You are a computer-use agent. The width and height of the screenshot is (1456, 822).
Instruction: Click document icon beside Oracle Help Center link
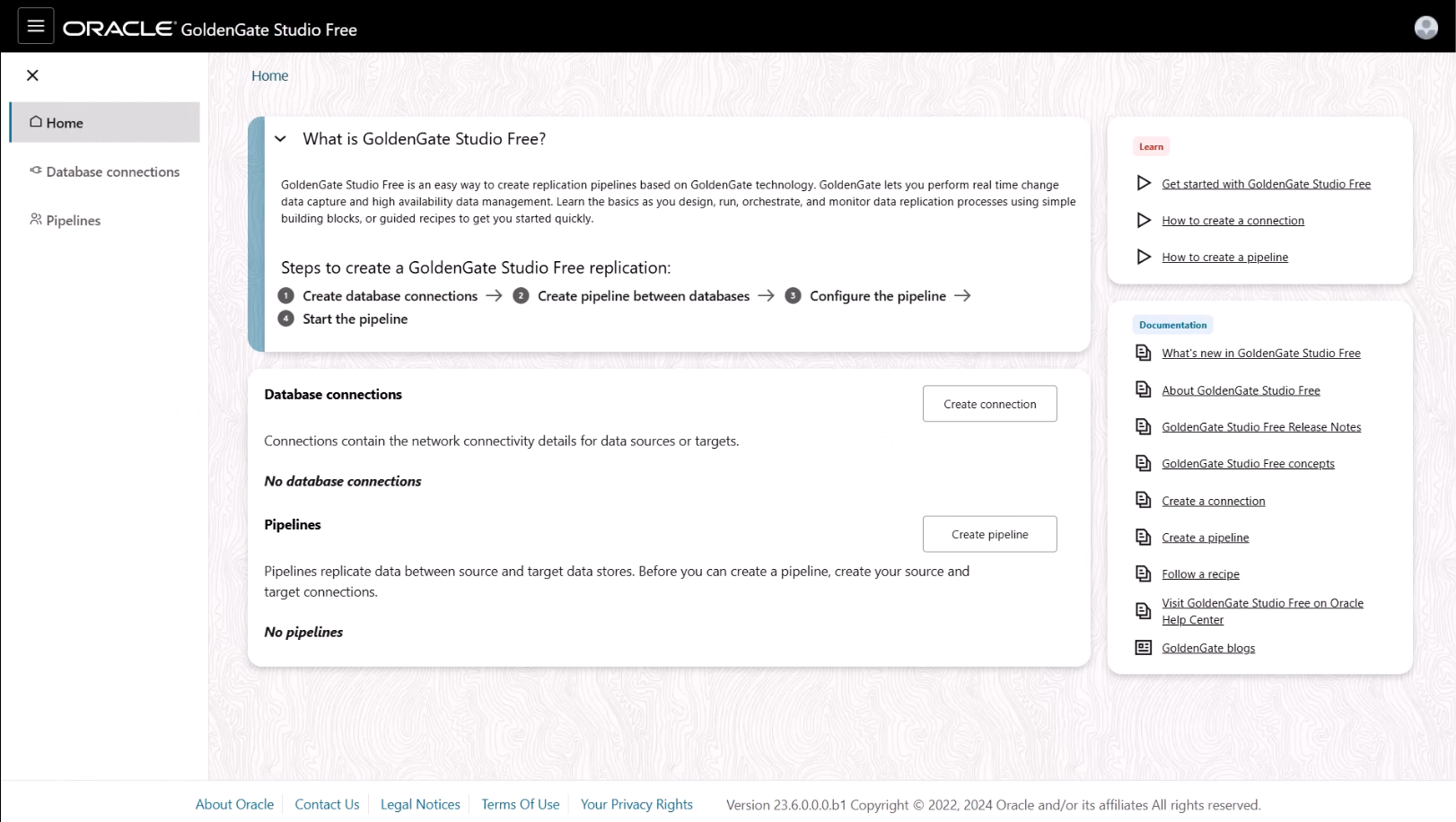click(x=1144, y=611)
